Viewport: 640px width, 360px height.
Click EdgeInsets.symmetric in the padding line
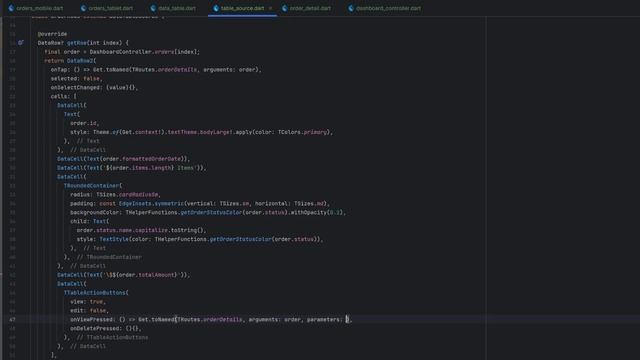pyautogui.click(x=151, y=204)
